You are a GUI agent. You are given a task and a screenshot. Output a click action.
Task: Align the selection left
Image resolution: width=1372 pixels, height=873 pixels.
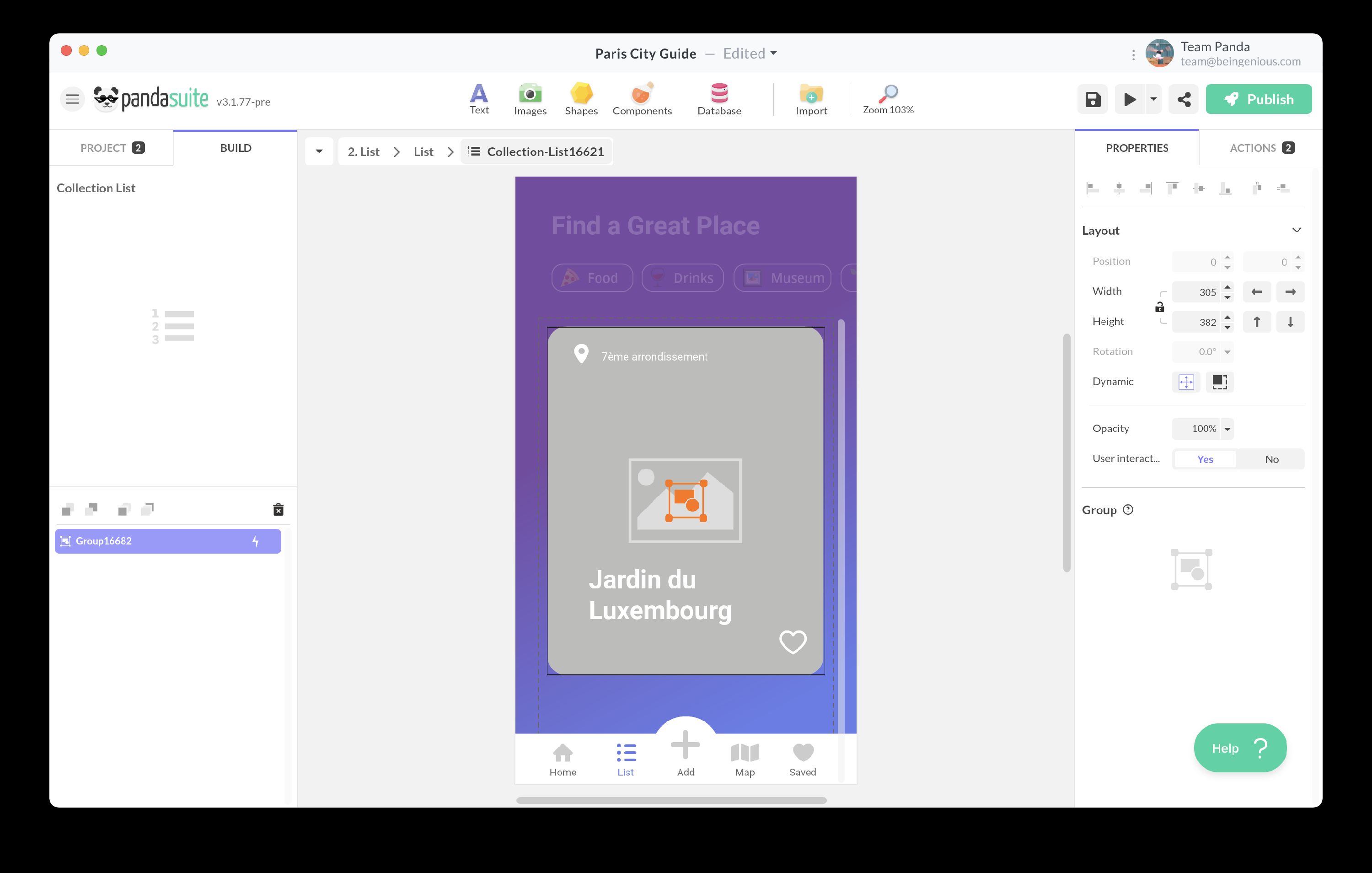click(x=1093, y=188)
